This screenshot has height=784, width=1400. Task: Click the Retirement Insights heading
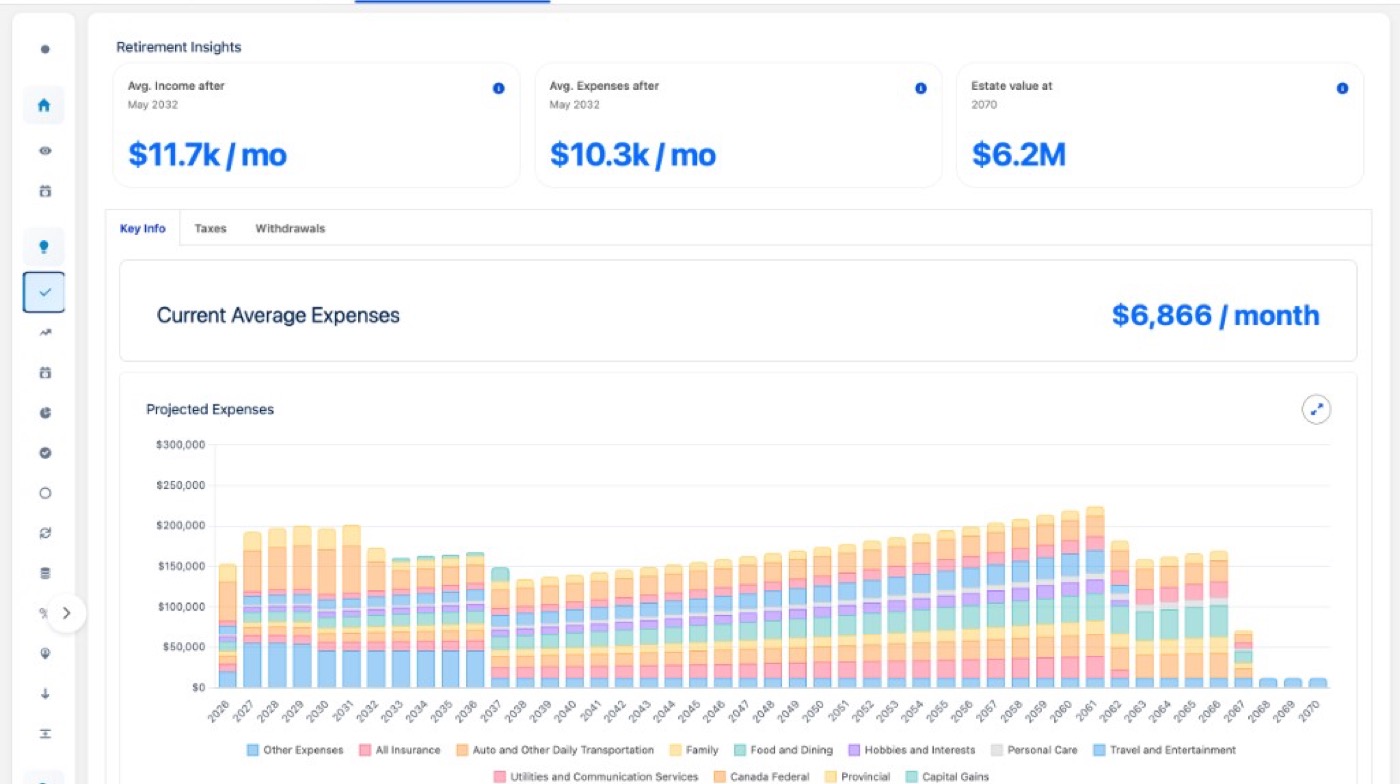point(179,47)
